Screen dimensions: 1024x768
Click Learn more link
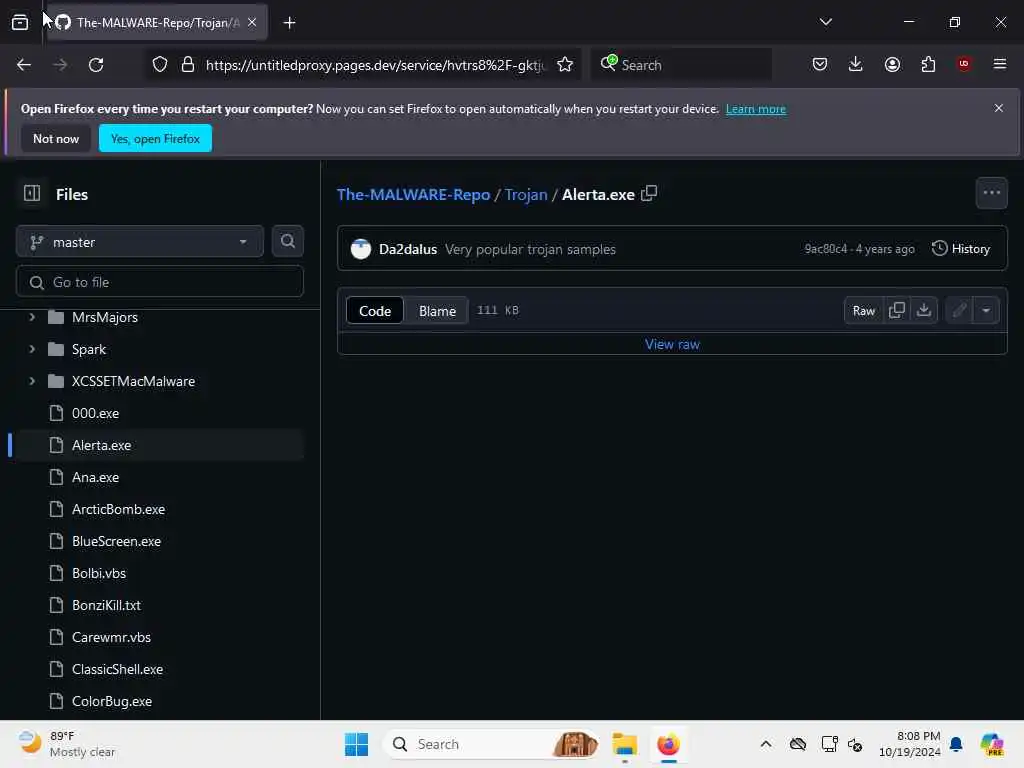click(x=756, y=109)
